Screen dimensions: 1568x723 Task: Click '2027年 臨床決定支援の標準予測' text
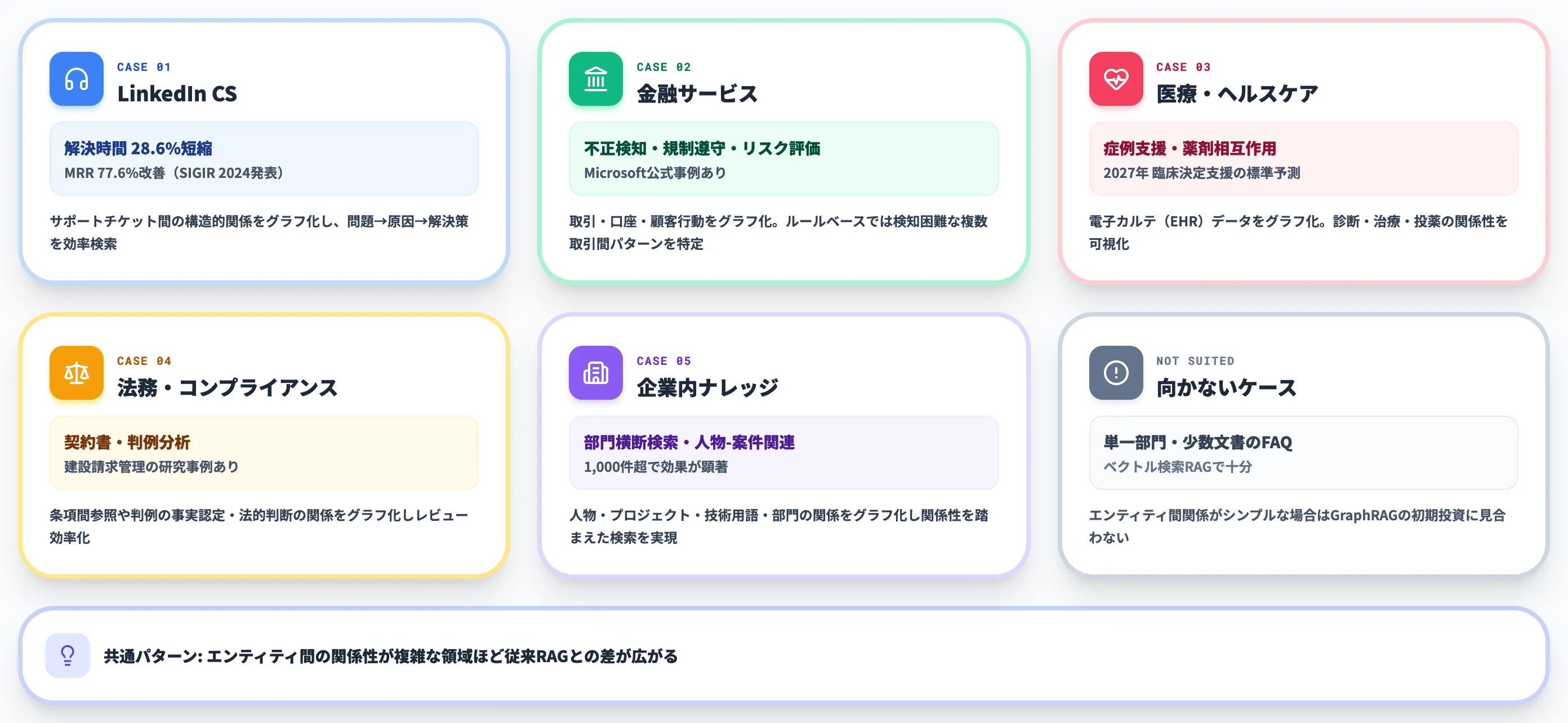pos(1201,173)
